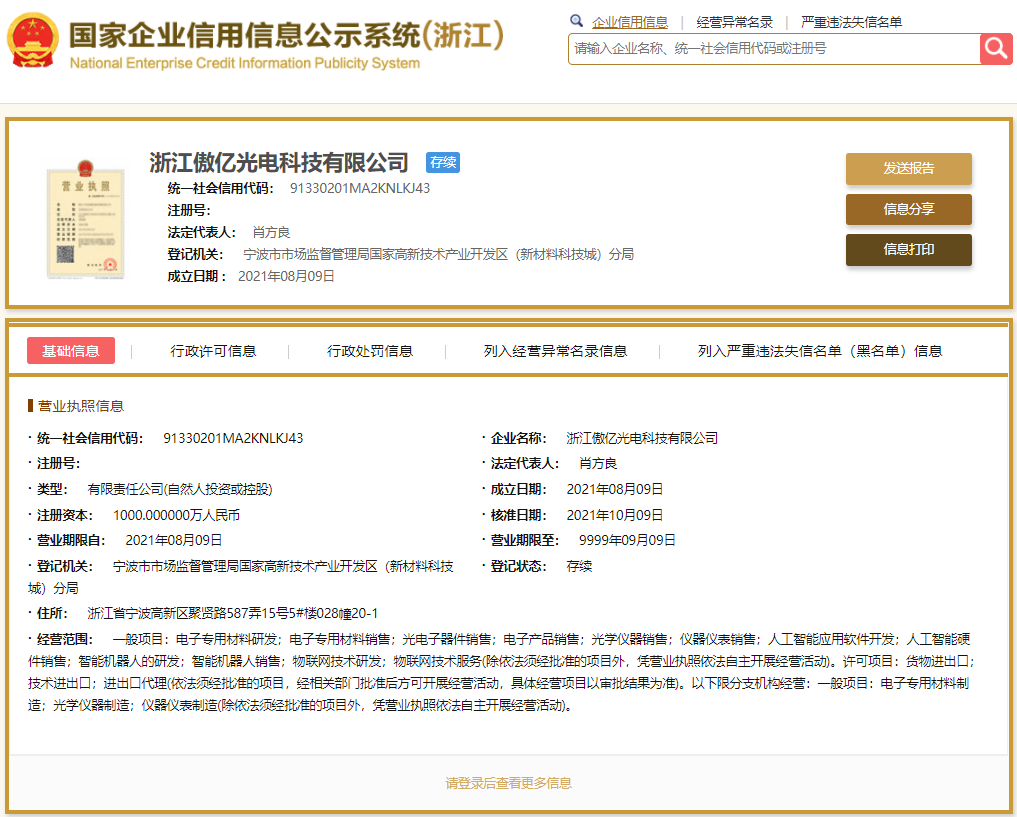This screenshot has width=1017, height=817.
Task: Click the 存续 status badge
Action: tap(442, 162)
